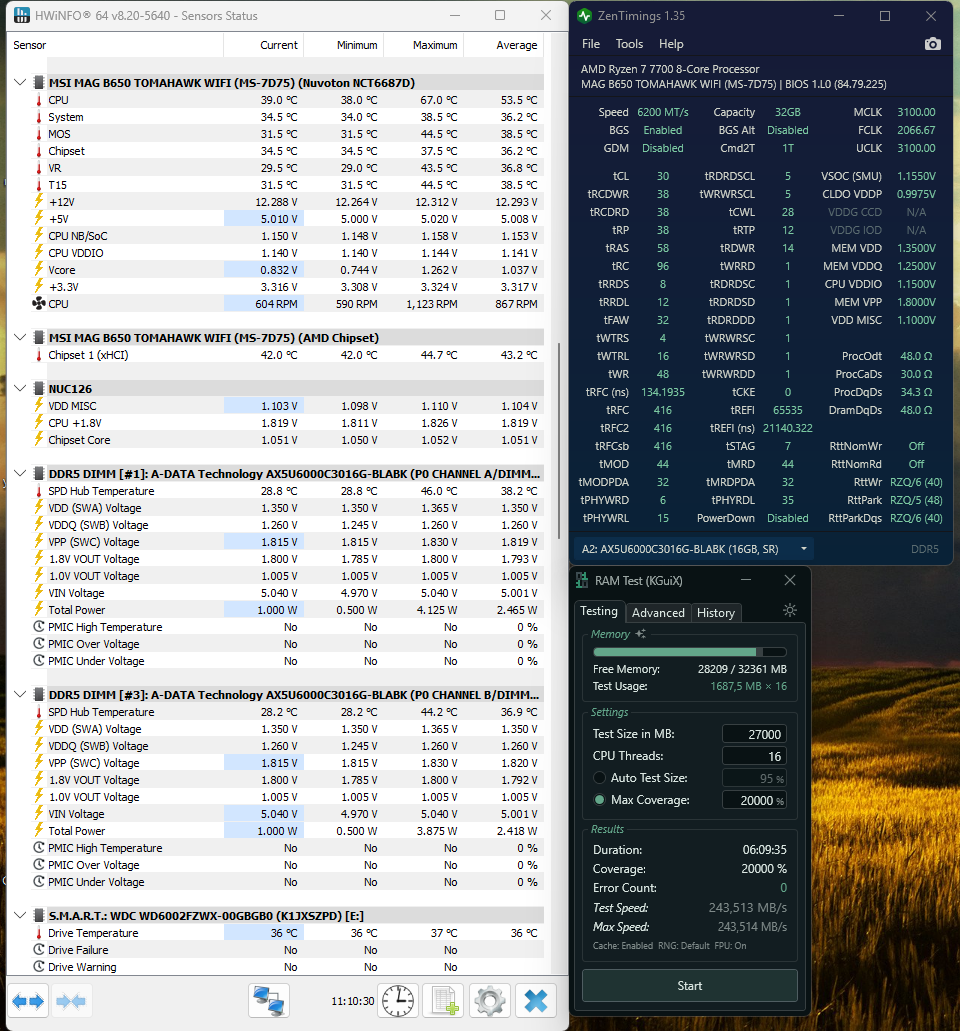Click the Max Coverage percentage field
The width and height of the screenshot is (960, 1031).
click(754, 800)
